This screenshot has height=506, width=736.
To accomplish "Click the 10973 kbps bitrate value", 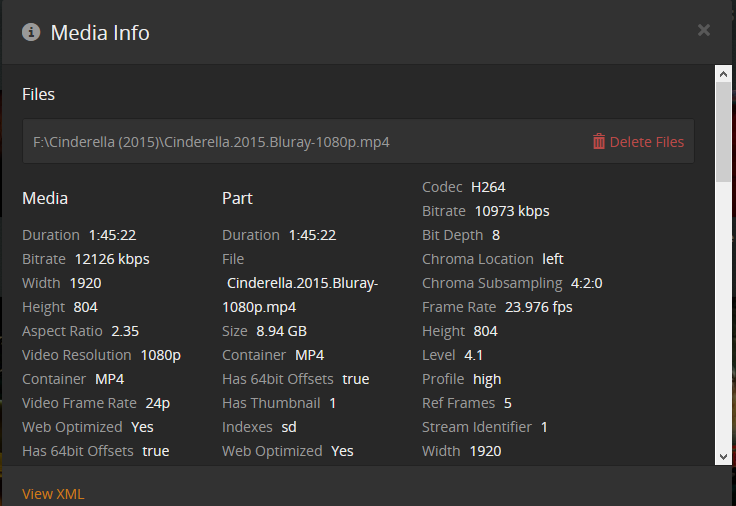I will click(512, 211).
